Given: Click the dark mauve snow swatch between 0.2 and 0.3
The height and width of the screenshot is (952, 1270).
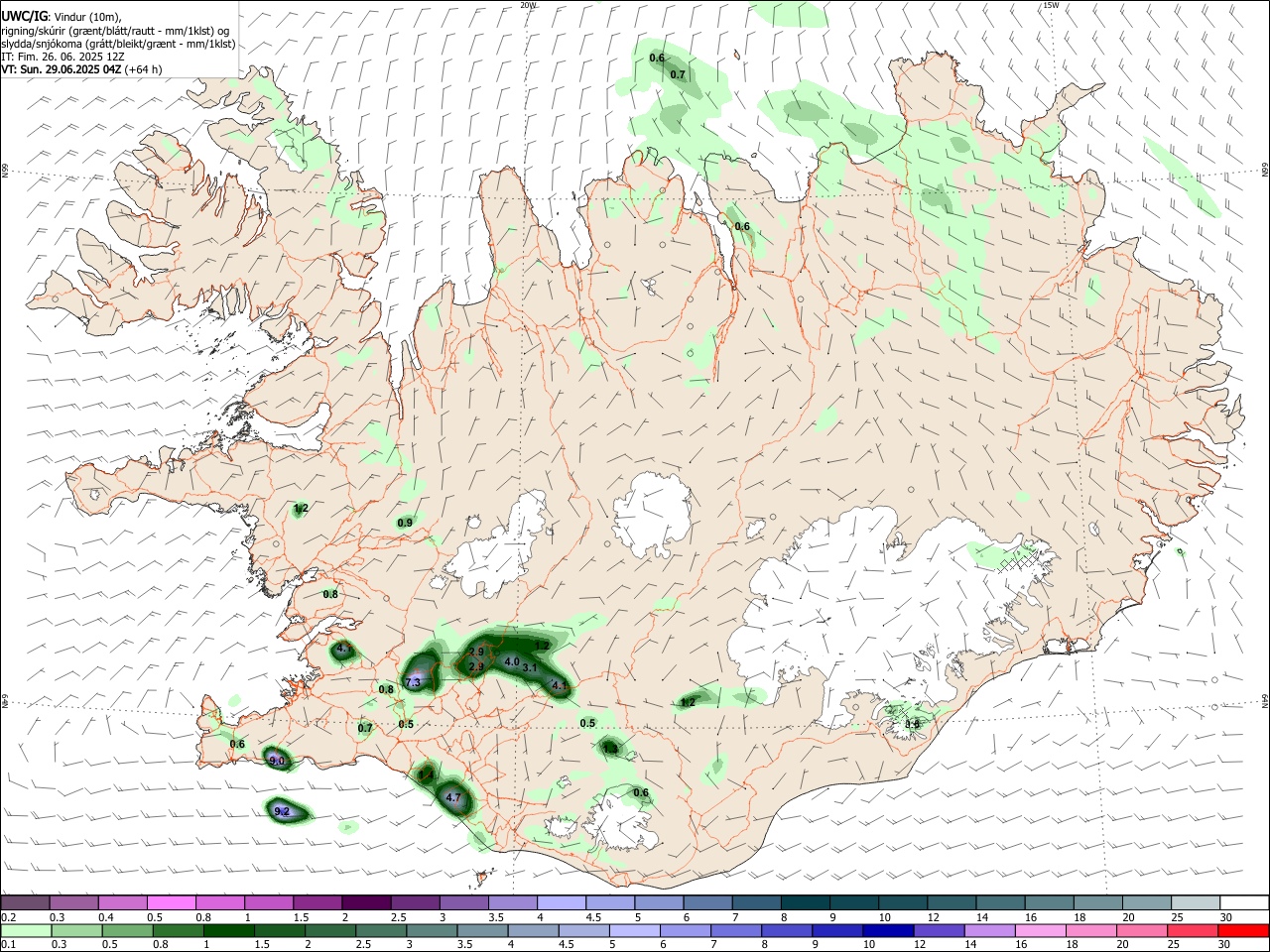Looking at the screenshot, I should [x=25, y=902].
